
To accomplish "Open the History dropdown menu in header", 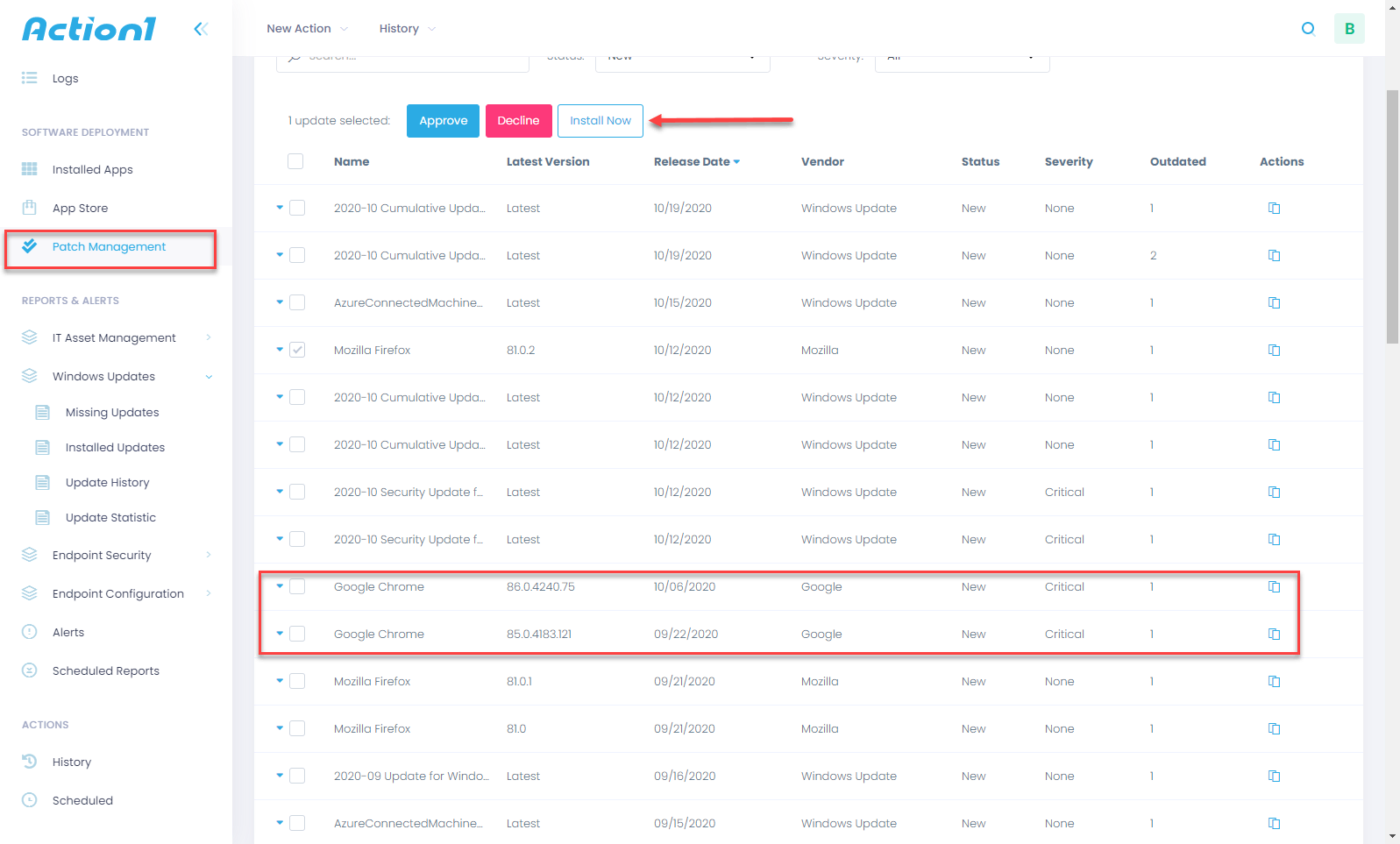I will click(x=407, y=29).
